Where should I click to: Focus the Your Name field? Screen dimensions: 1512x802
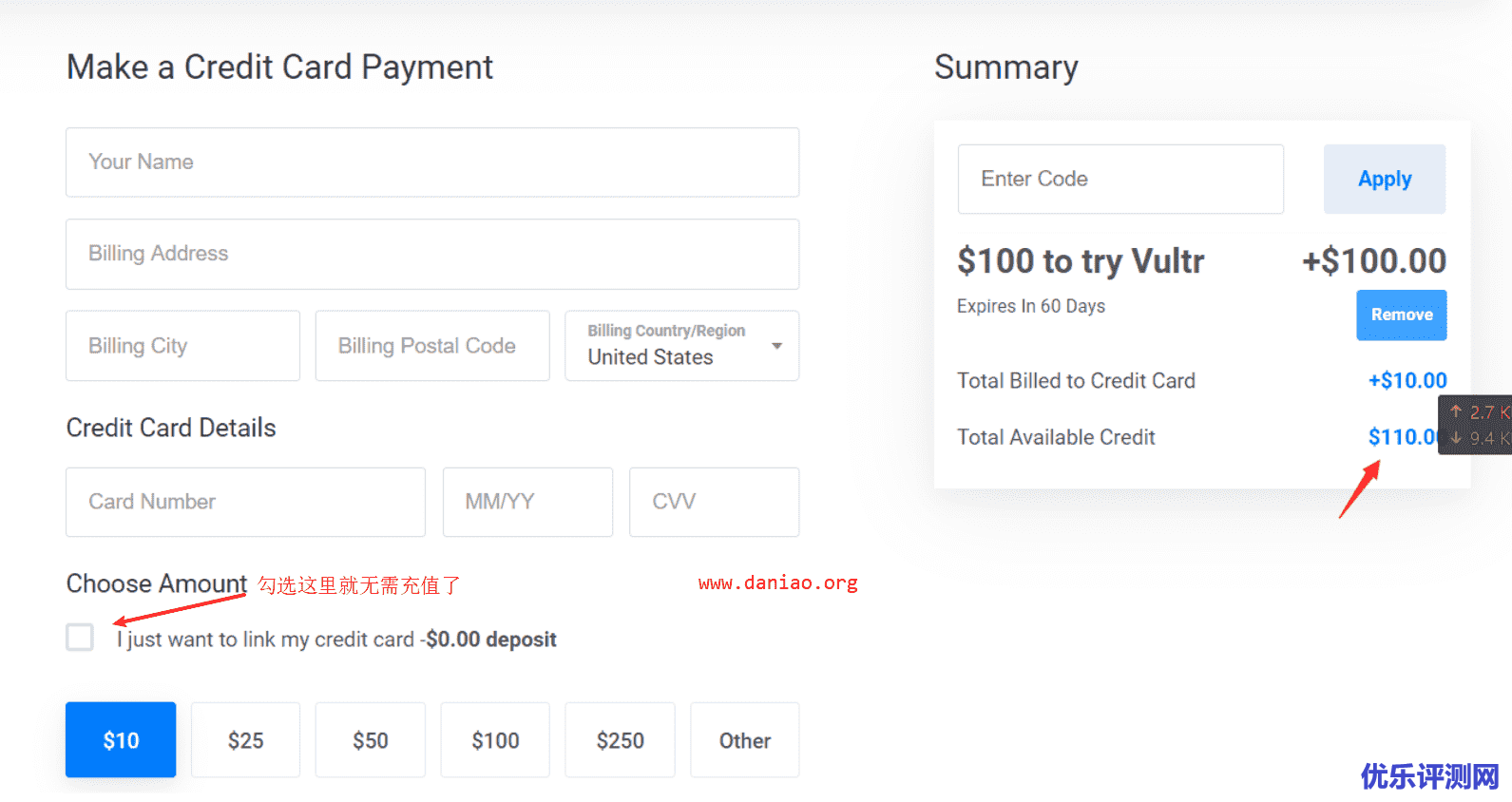(432, 162)
